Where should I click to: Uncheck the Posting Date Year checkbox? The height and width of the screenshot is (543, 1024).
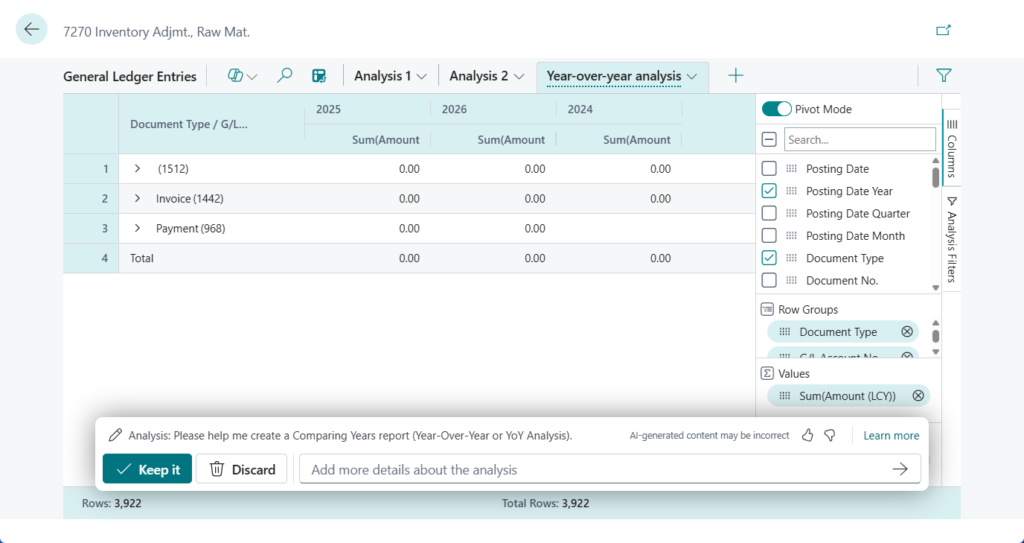[769, 191]
